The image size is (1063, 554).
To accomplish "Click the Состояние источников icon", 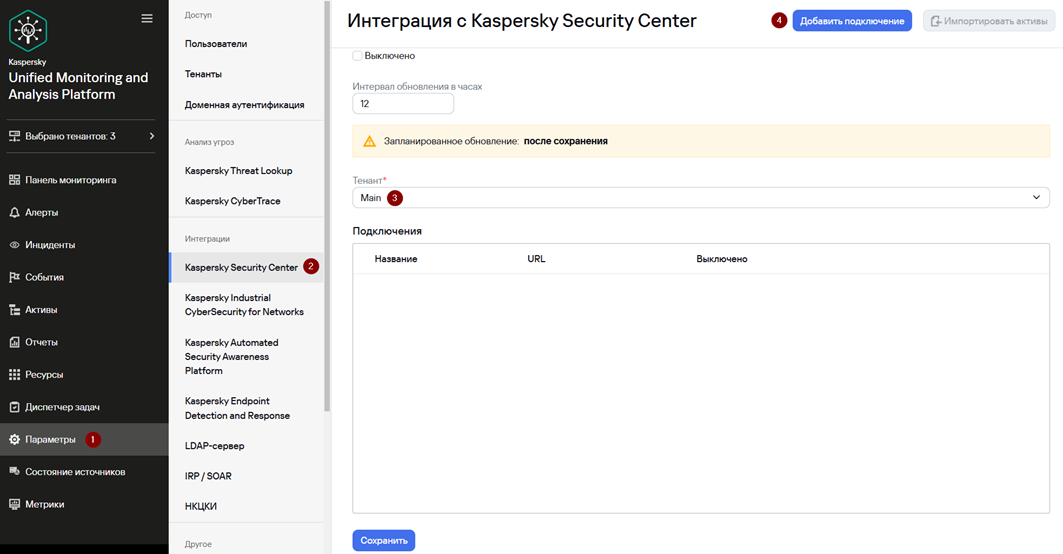I will coord(14,471).
